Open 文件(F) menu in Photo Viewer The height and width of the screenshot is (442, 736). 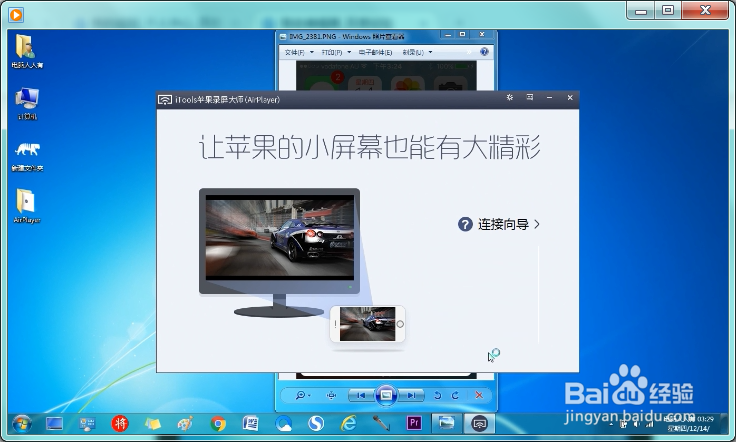pyautogui.click(x=295, y=52)
